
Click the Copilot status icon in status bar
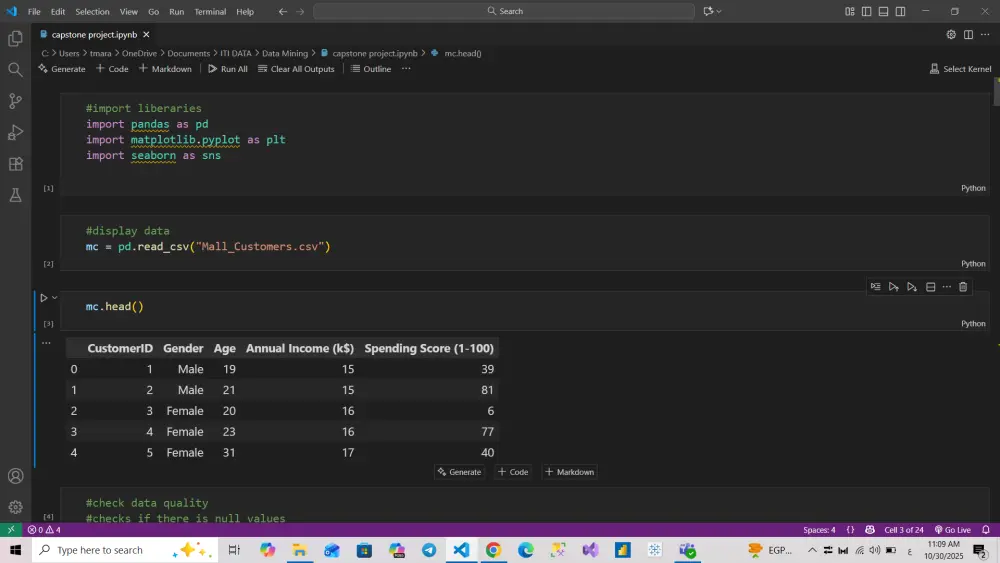click(870, 530)
